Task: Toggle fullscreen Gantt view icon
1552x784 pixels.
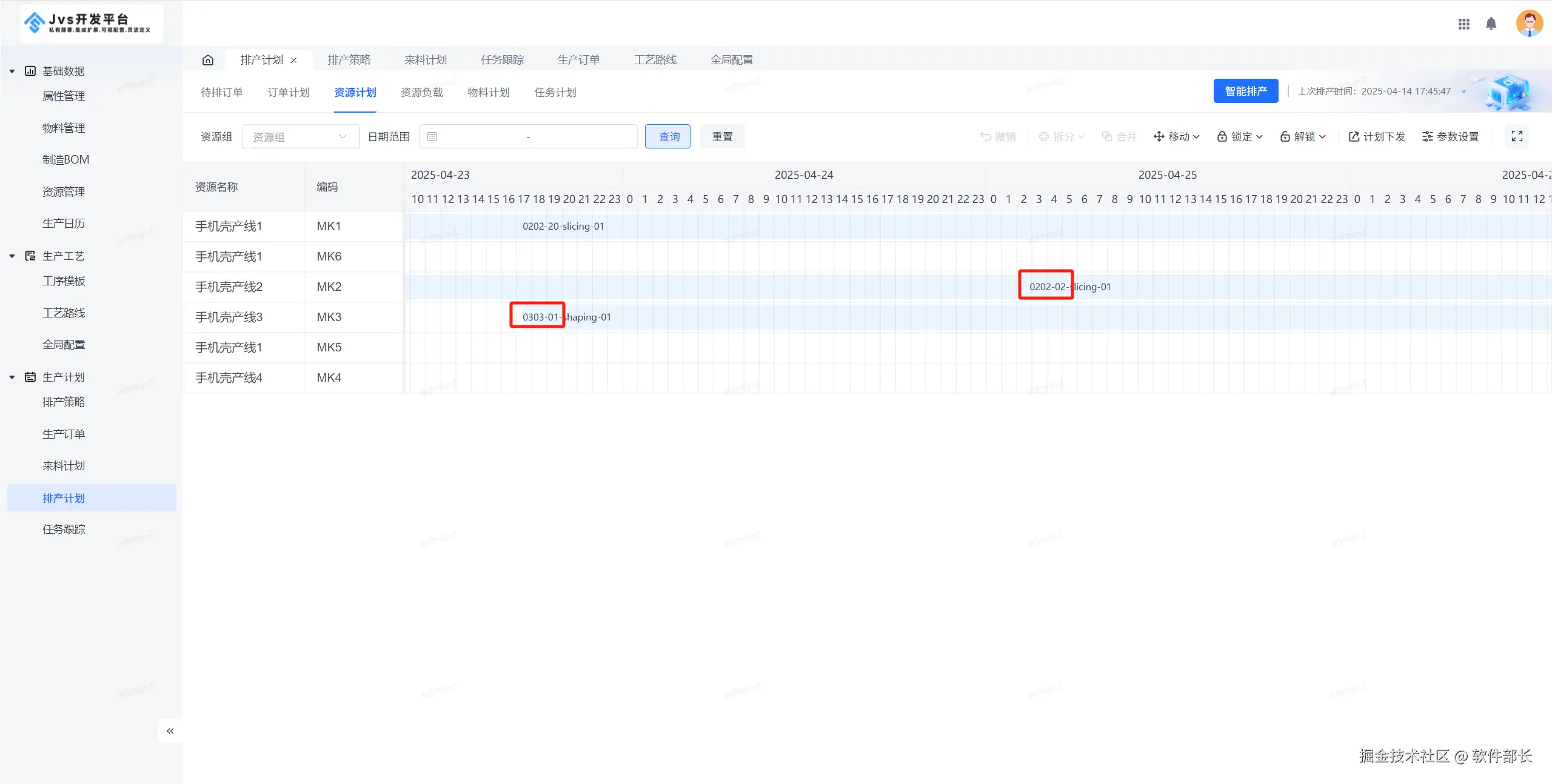Action: coord(1517,136)
